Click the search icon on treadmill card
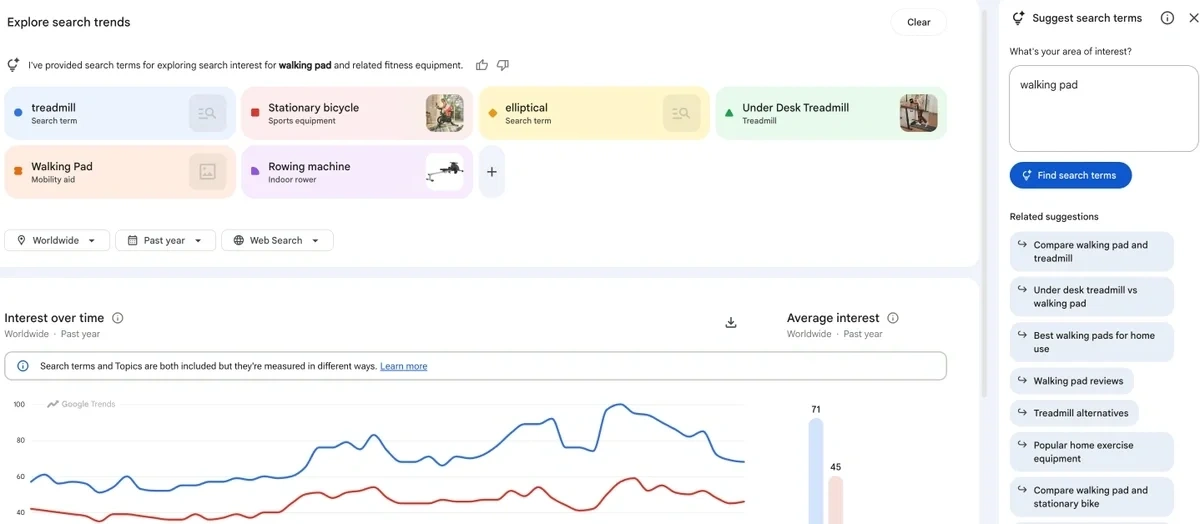The image size is (1200, 524). click(207, 113)
